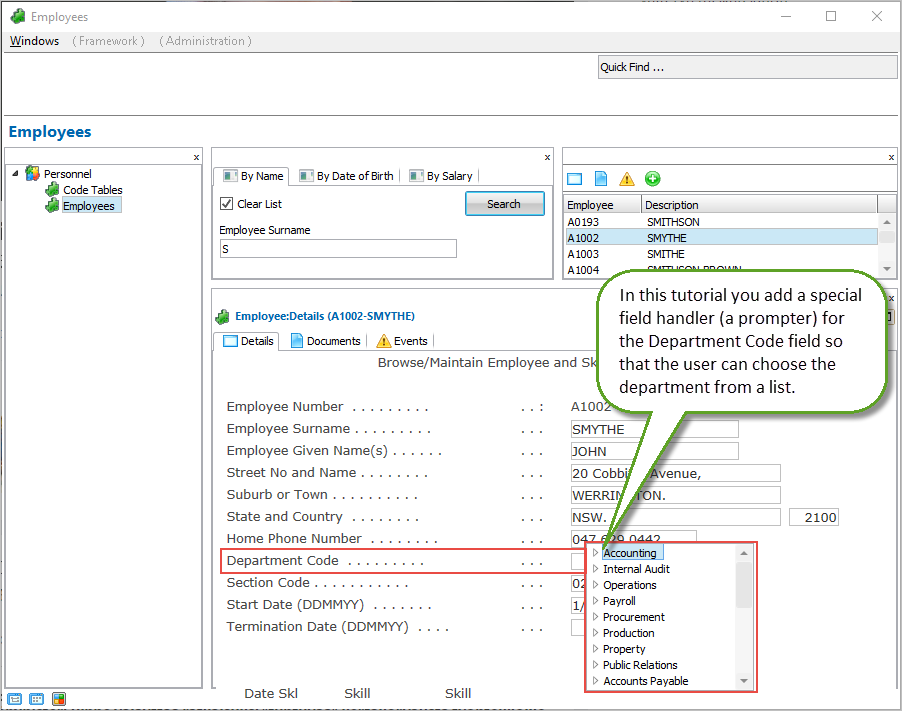
Task: Expand the Internal Audit department node
Action: click(595, 569)
